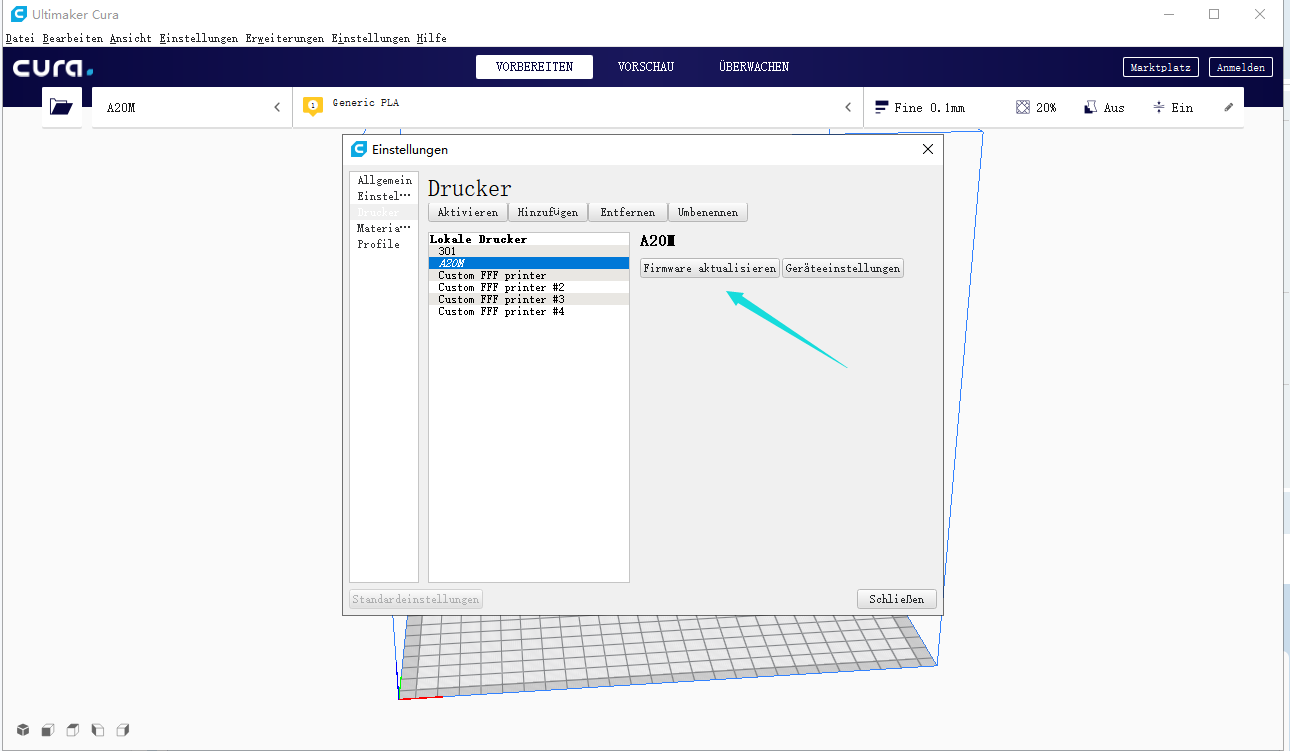This screenshot has height=751, width=1290.
Task: Click the Aktivieren button
Action: pos(468,212)
